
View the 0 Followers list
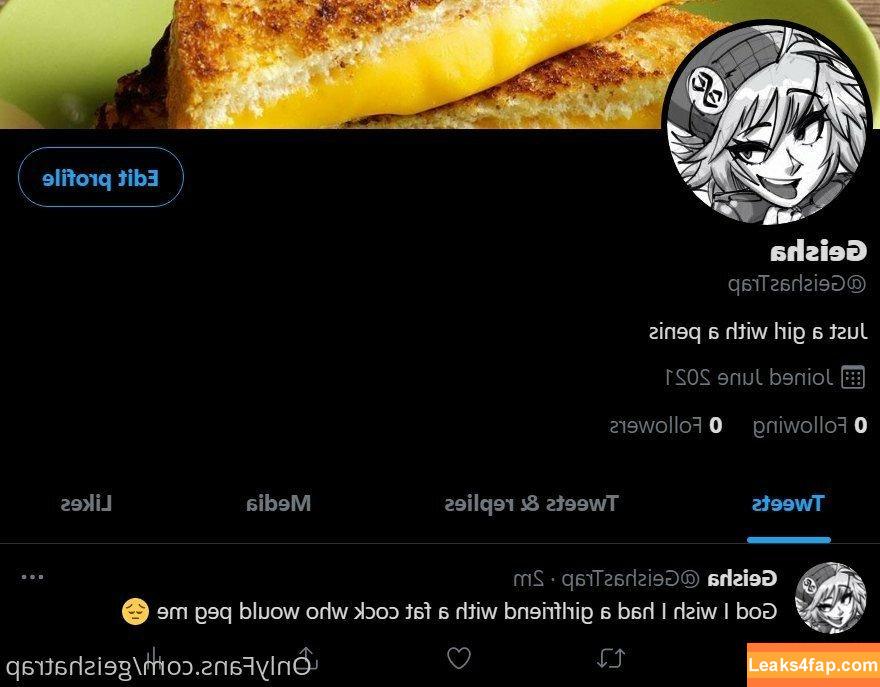pyautogui.click(x=666, y=426)
